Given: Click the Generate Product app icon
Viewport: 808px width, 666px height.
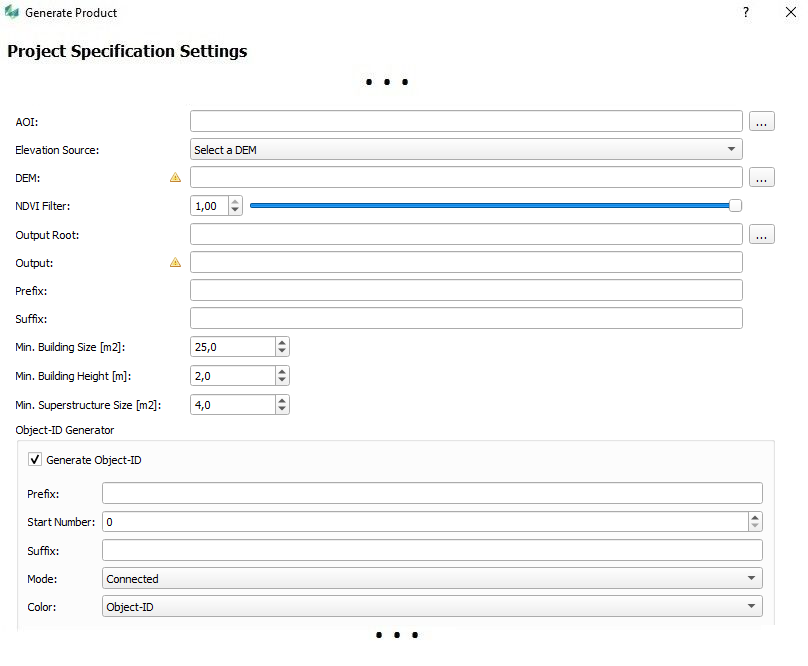Looking at the screenshot, I should click(x=11, y=13).
